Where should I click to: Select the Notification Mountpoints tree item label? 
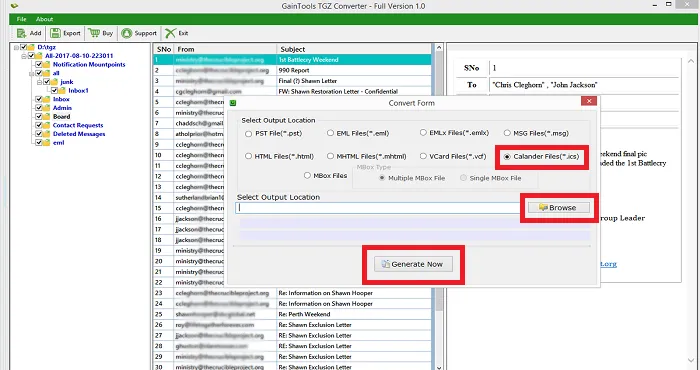(x=89, y=64)
